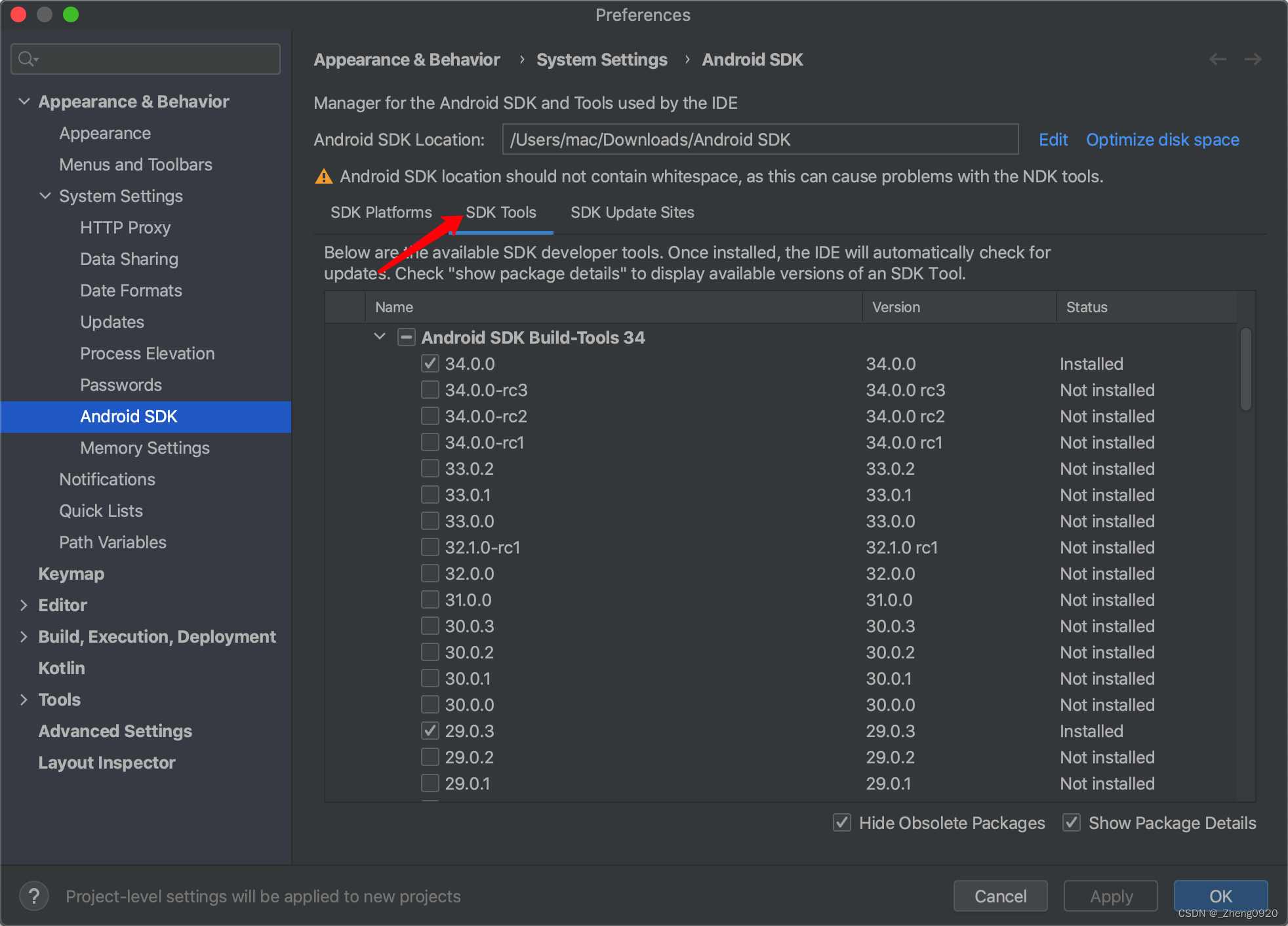
Task: Disable Show Package Details checkbox
Action: (1072, 822)
